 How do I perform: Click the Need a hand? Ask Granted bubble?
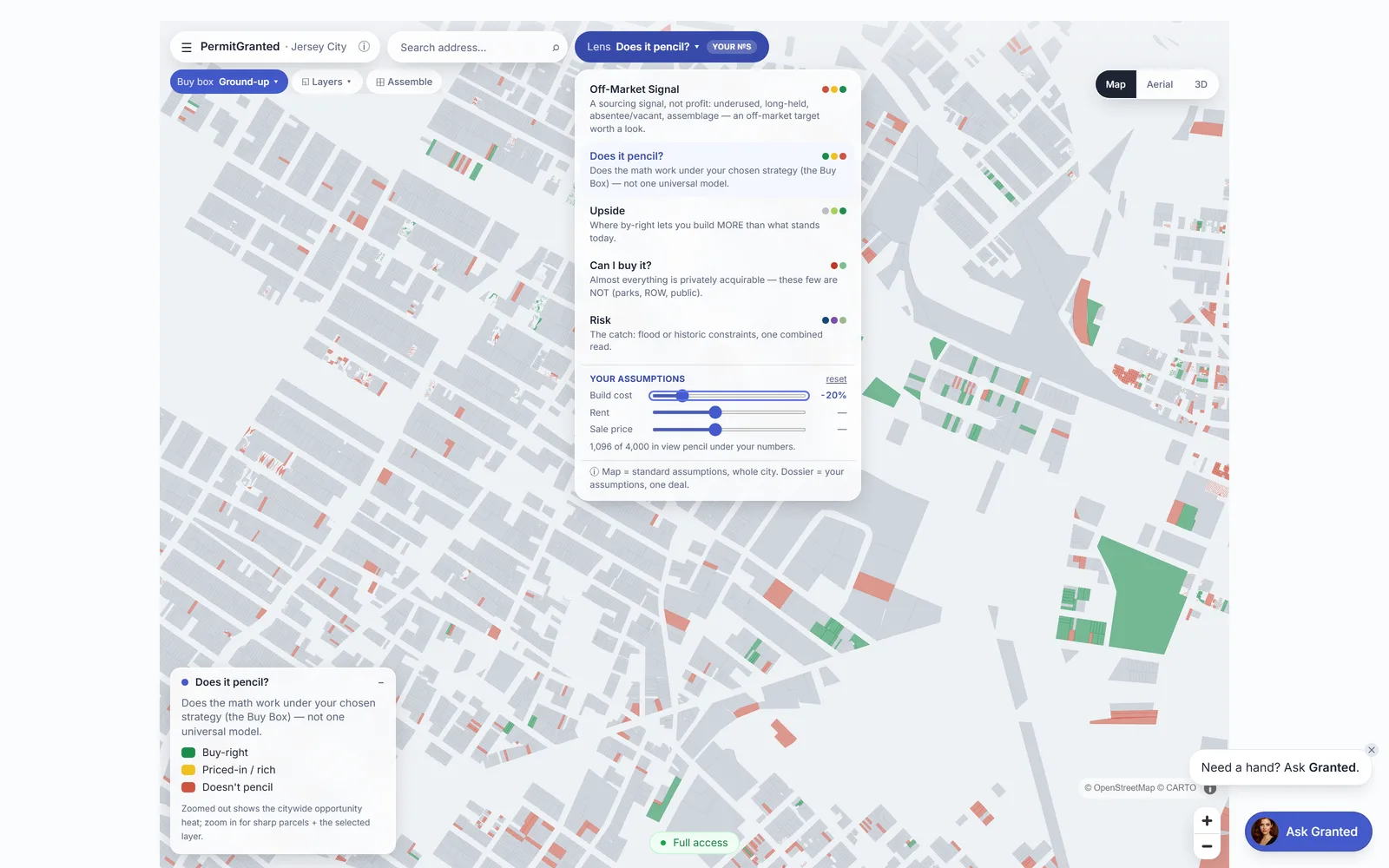1280,767
